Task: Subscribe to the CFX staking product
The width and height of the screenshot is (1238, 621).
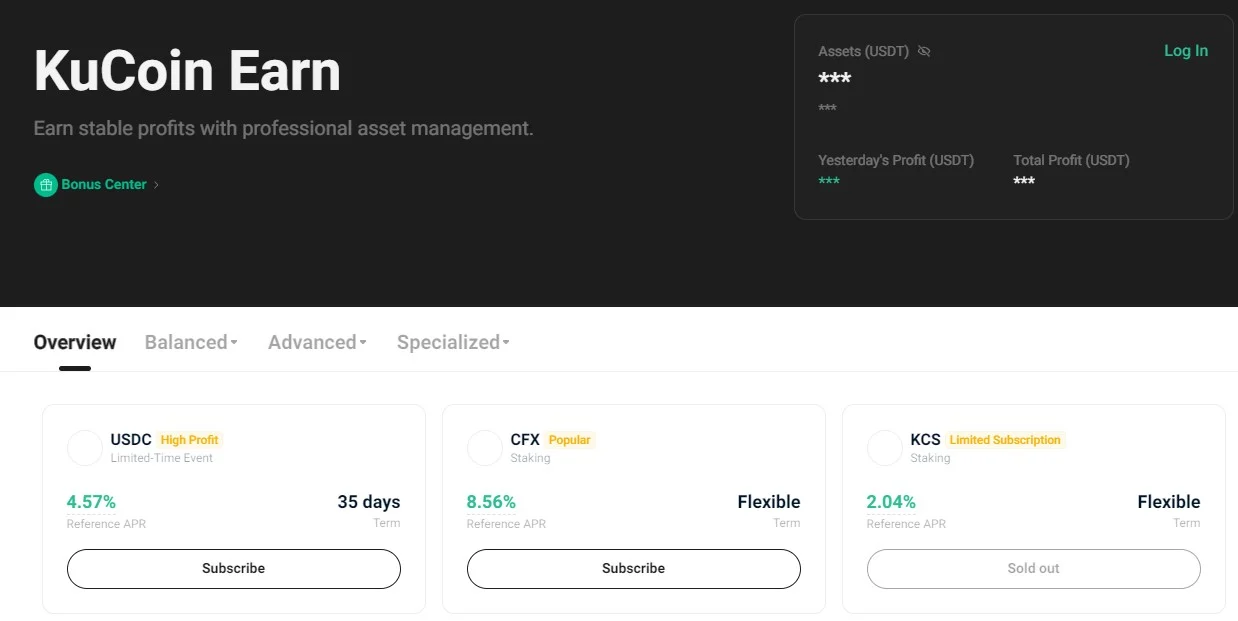Action: 634,569
